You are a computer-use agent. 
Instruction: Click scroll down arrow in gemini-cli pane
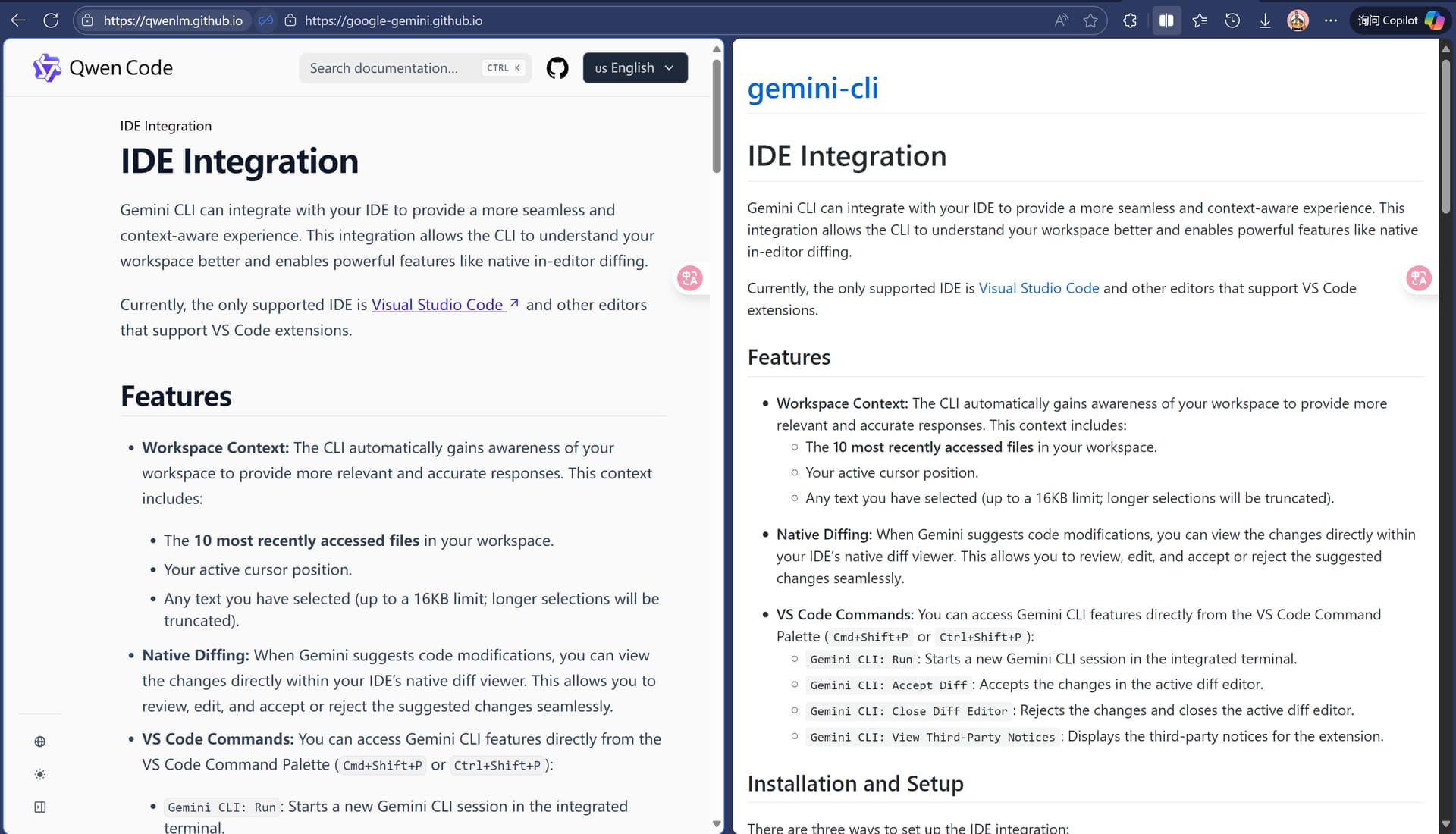[x=1445, y=823]
